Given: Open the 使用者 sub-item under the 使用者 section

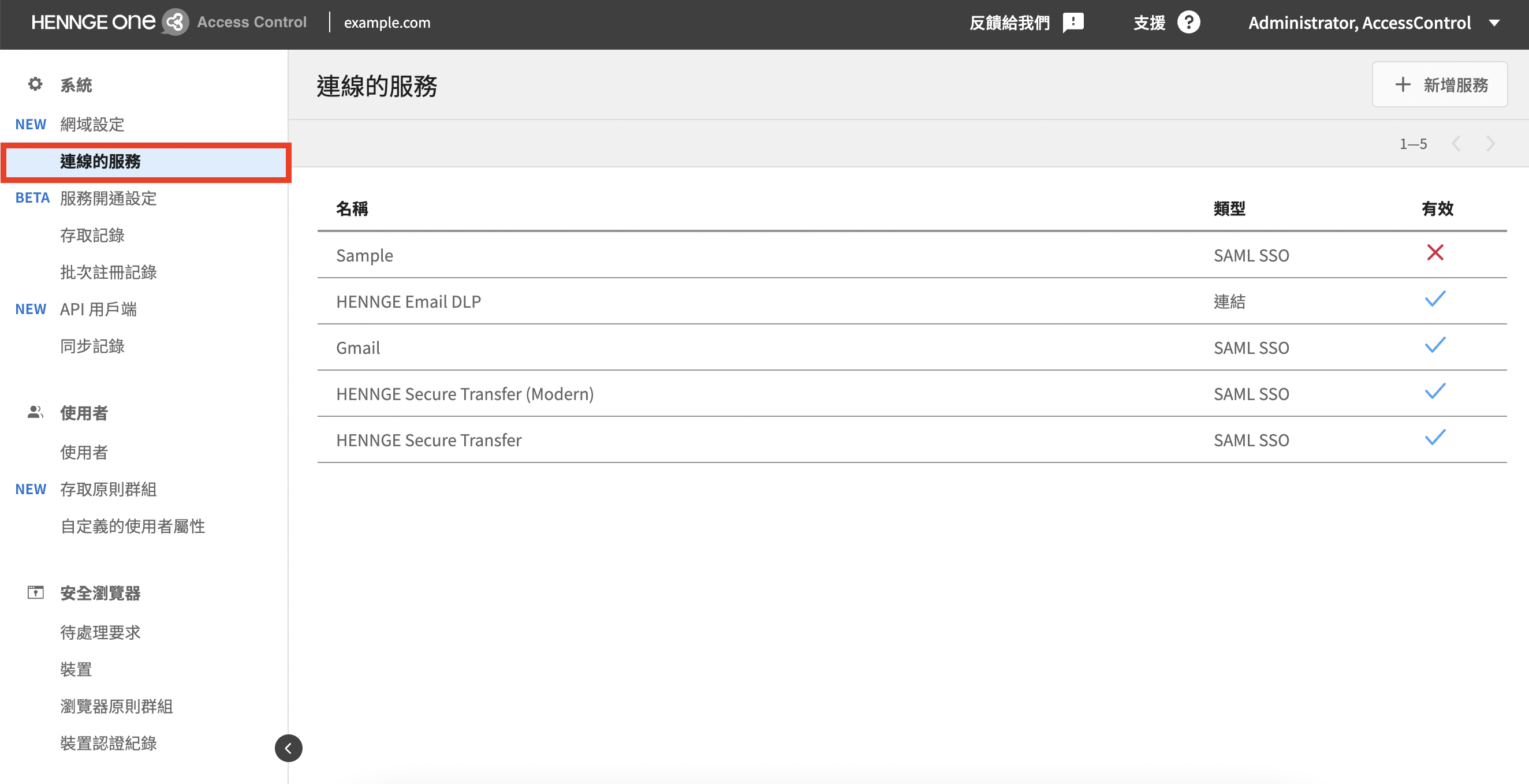Looking at the screenshot, I should click(x=84, y=453).
